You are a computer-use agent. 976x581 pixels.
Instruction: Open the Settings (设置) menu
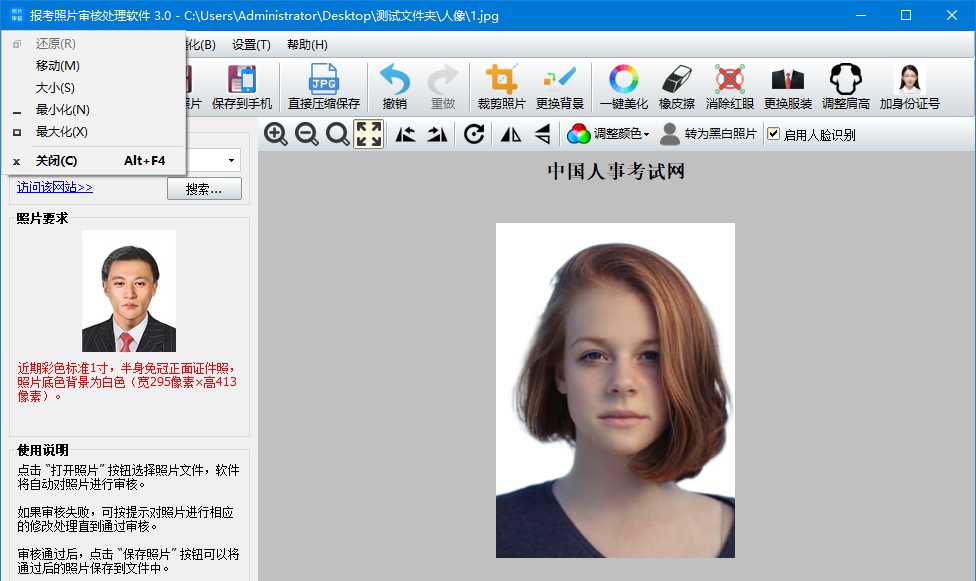tap(251, 45)
